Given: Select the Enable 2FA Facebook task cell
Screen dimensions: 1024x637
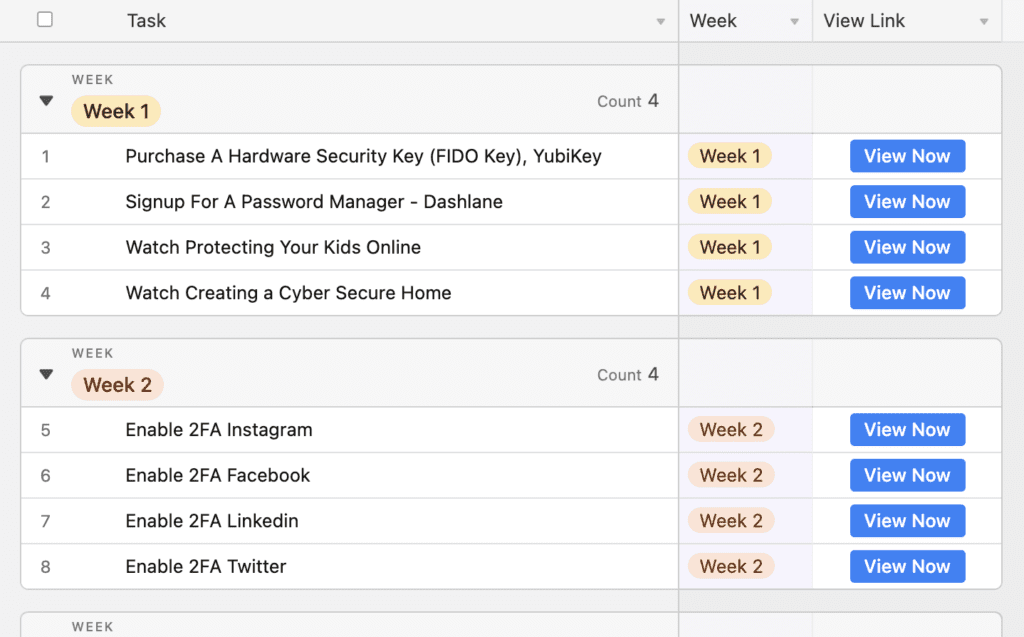Looking at the screenshot, I should pyautogui.click(x=217, y=475).
